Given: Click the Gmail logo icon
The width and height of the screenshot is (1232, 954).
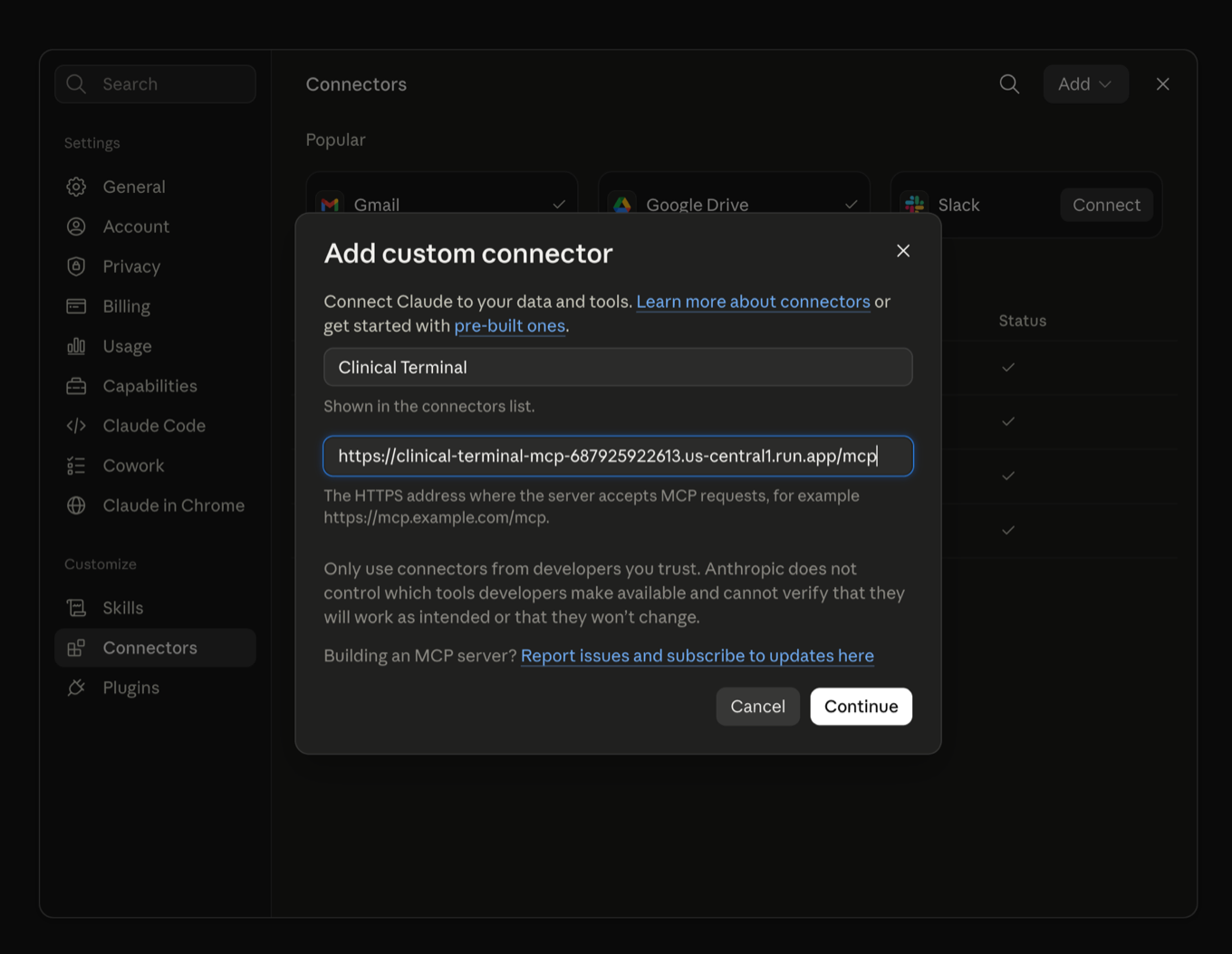Looking at the screenshot, I should click(x=331, y=205).
